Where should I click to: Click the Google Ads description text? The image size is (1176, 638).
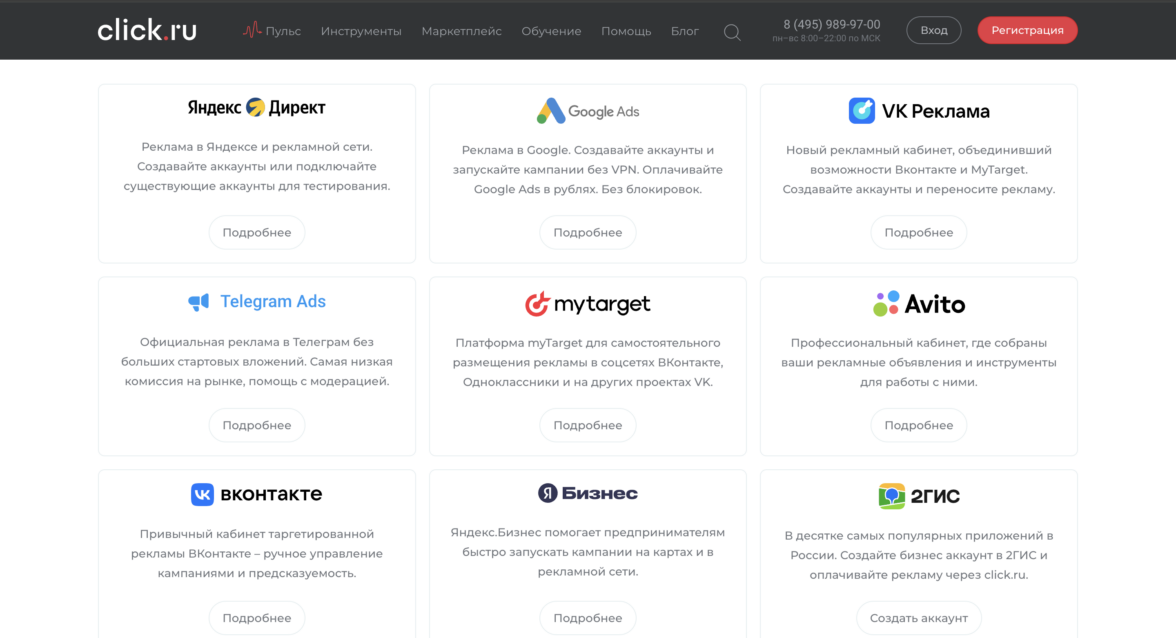(x=588, y=169)
